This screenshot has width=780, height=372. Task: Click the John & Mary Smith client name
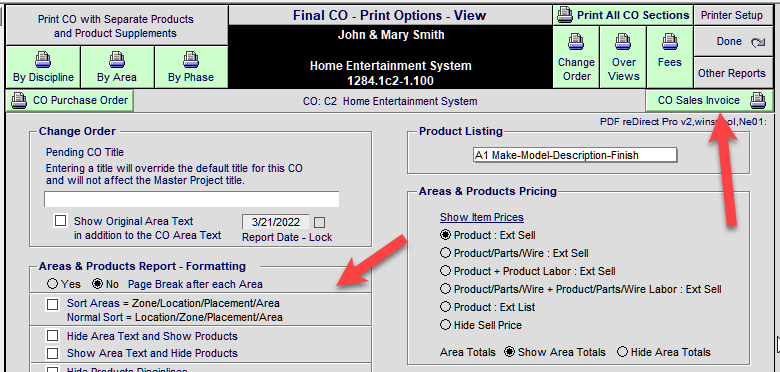coord(391,35)
